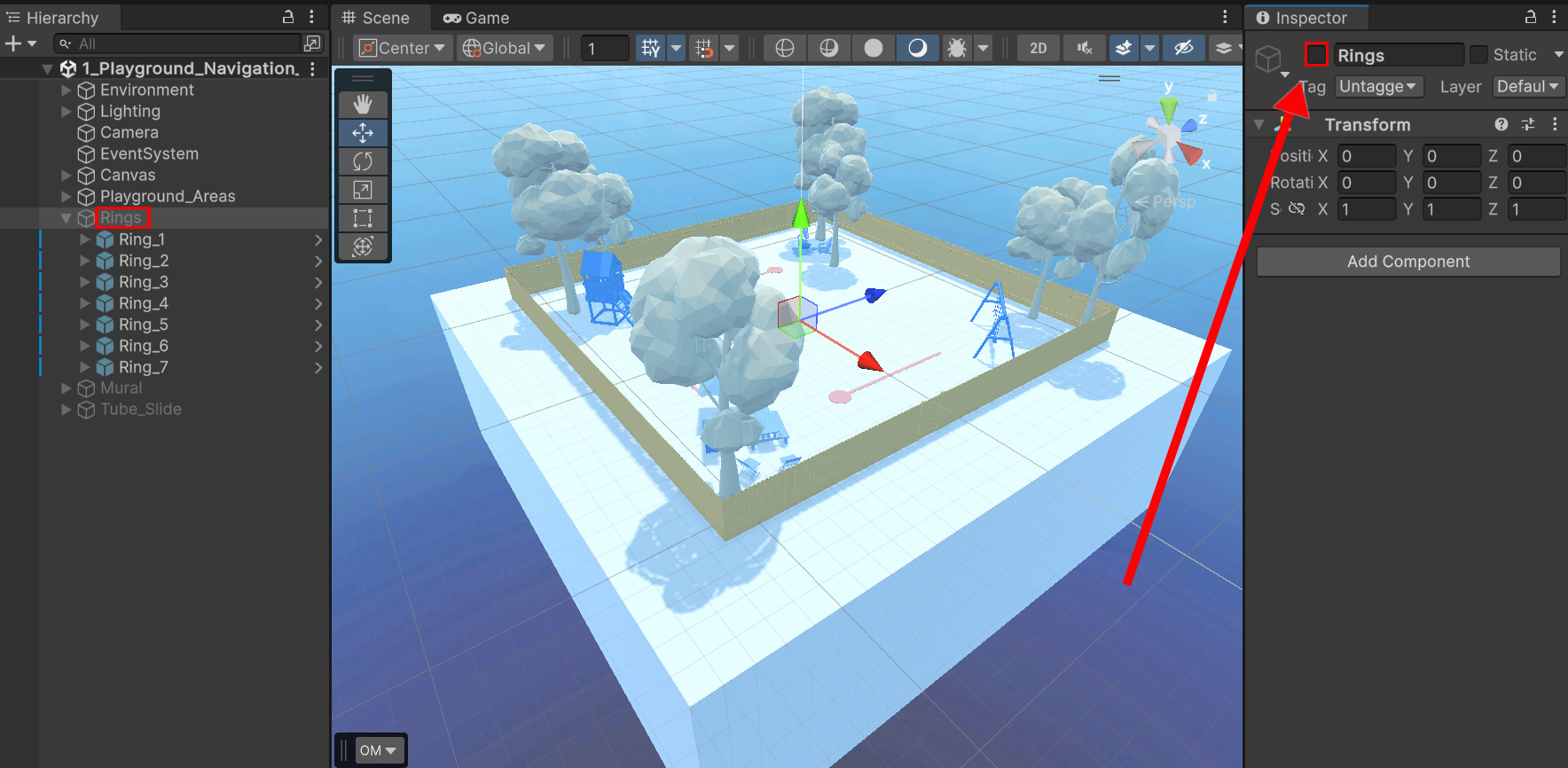Open Transform component help icon
Viewport: 1568px width, 768px height.
coord(1501,125)
